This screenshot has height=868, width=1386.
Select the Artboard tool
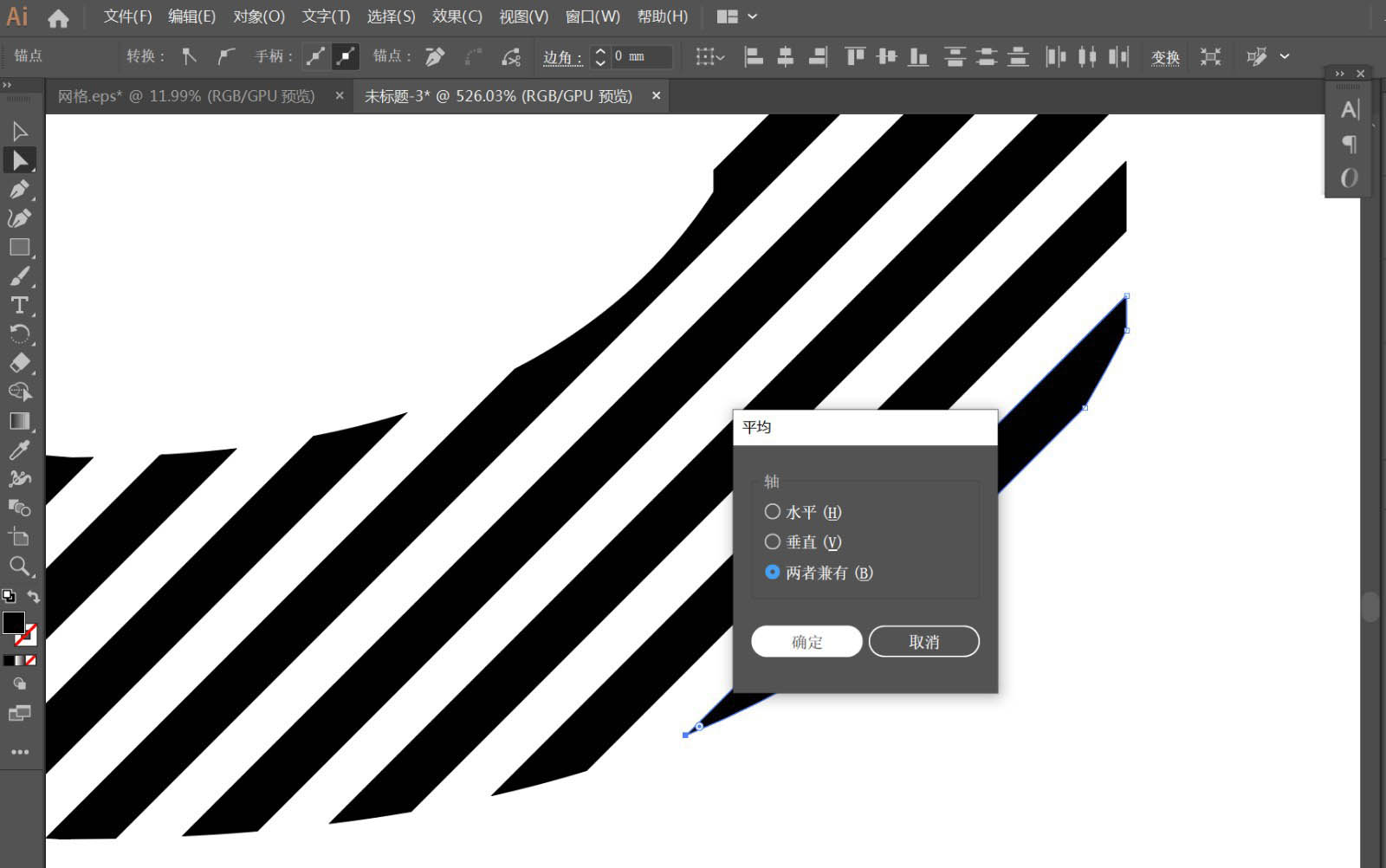pos(20,537)
